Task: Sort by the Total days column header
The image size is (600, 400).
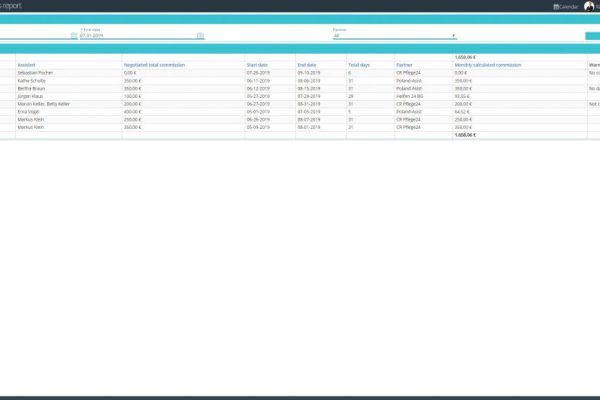Action: (359, 65)
